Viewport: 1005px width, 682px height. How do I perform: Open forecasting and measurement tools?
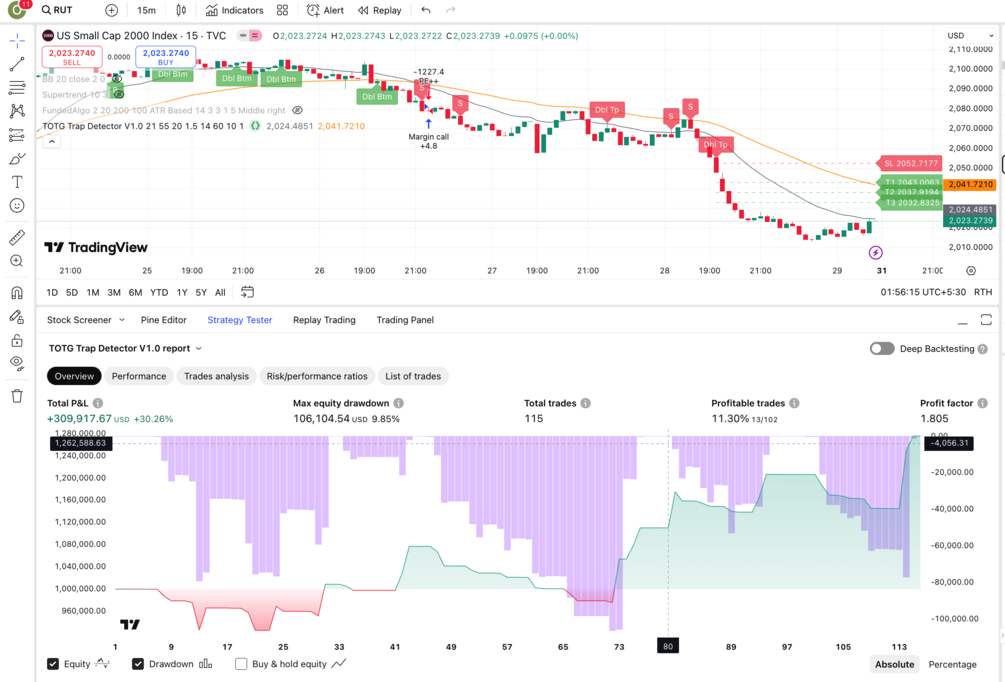[x=17, y=135]
